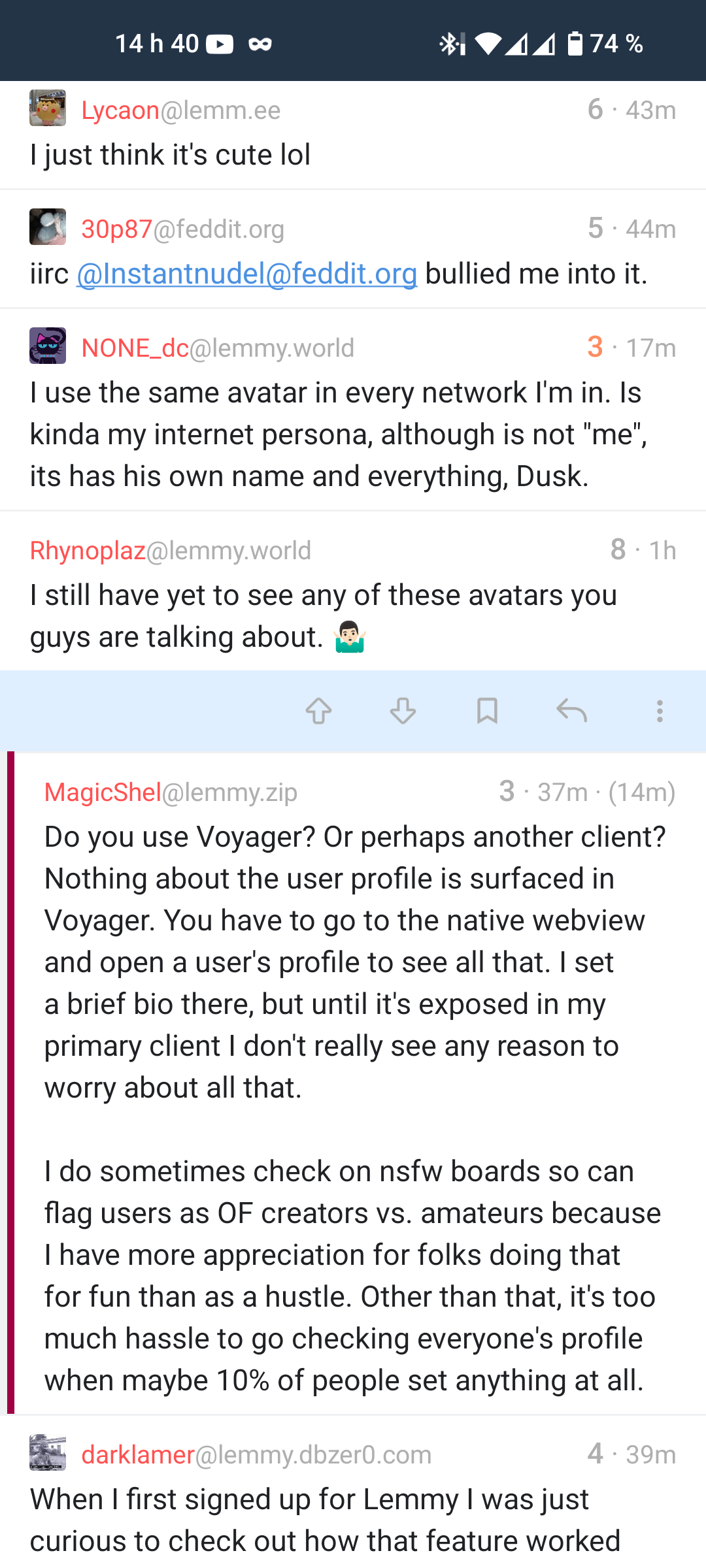Bookmark the selected Rhynoplaz comment
706x1568 pixels.
pyautogui.click(x=487, y=711)
